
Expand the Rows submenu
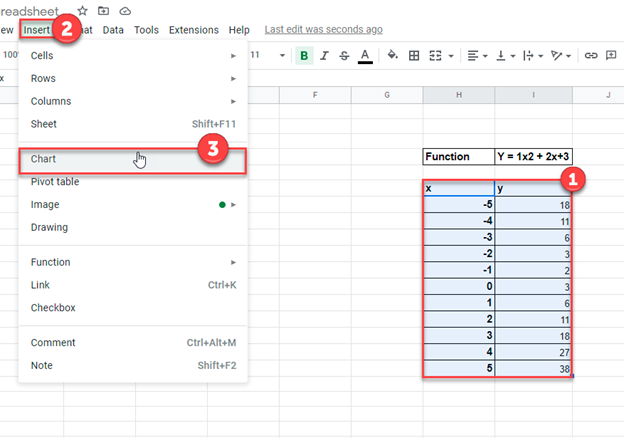[132, 78]
